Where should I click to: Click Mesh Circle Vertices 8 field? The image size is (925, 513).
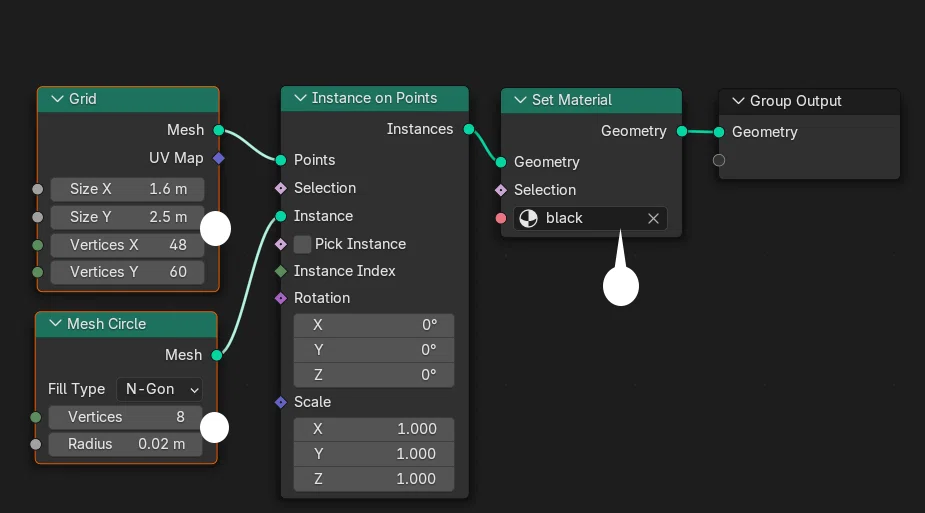click(126, 417)
